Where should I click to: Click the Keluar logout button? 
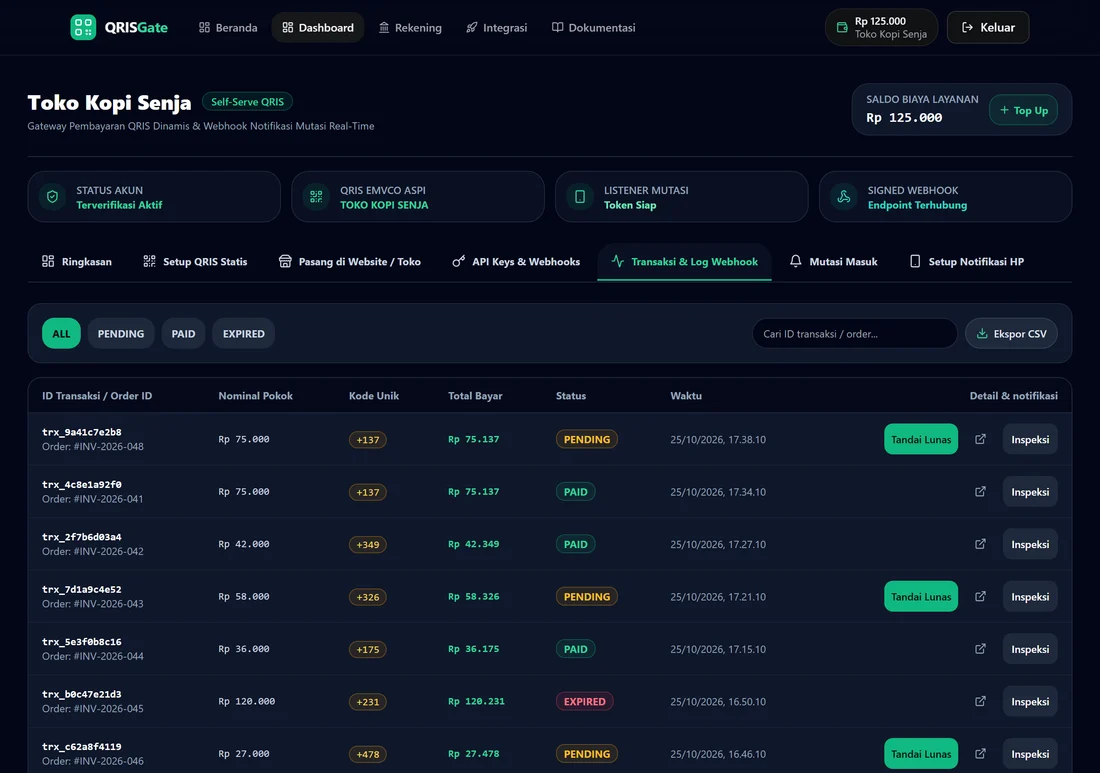click(x=988, y=27)
